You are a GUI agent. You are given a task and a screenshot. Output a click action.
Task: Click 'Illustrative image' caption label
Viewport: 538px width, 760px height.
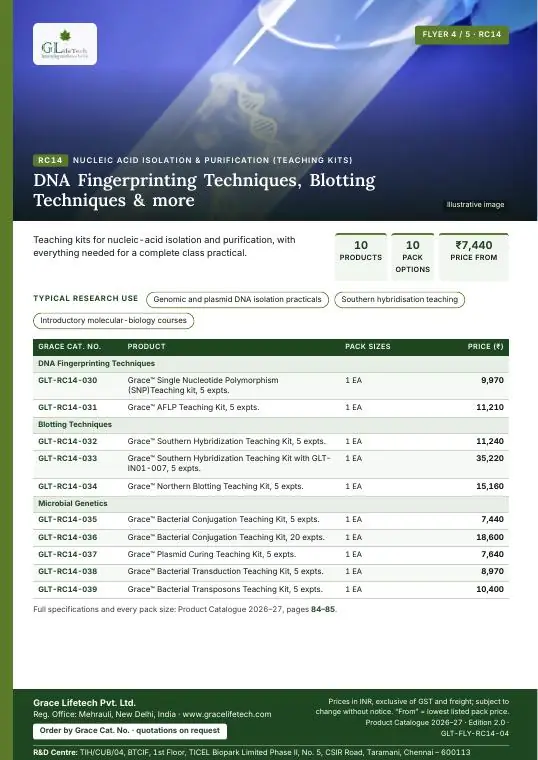coord(475,205)
